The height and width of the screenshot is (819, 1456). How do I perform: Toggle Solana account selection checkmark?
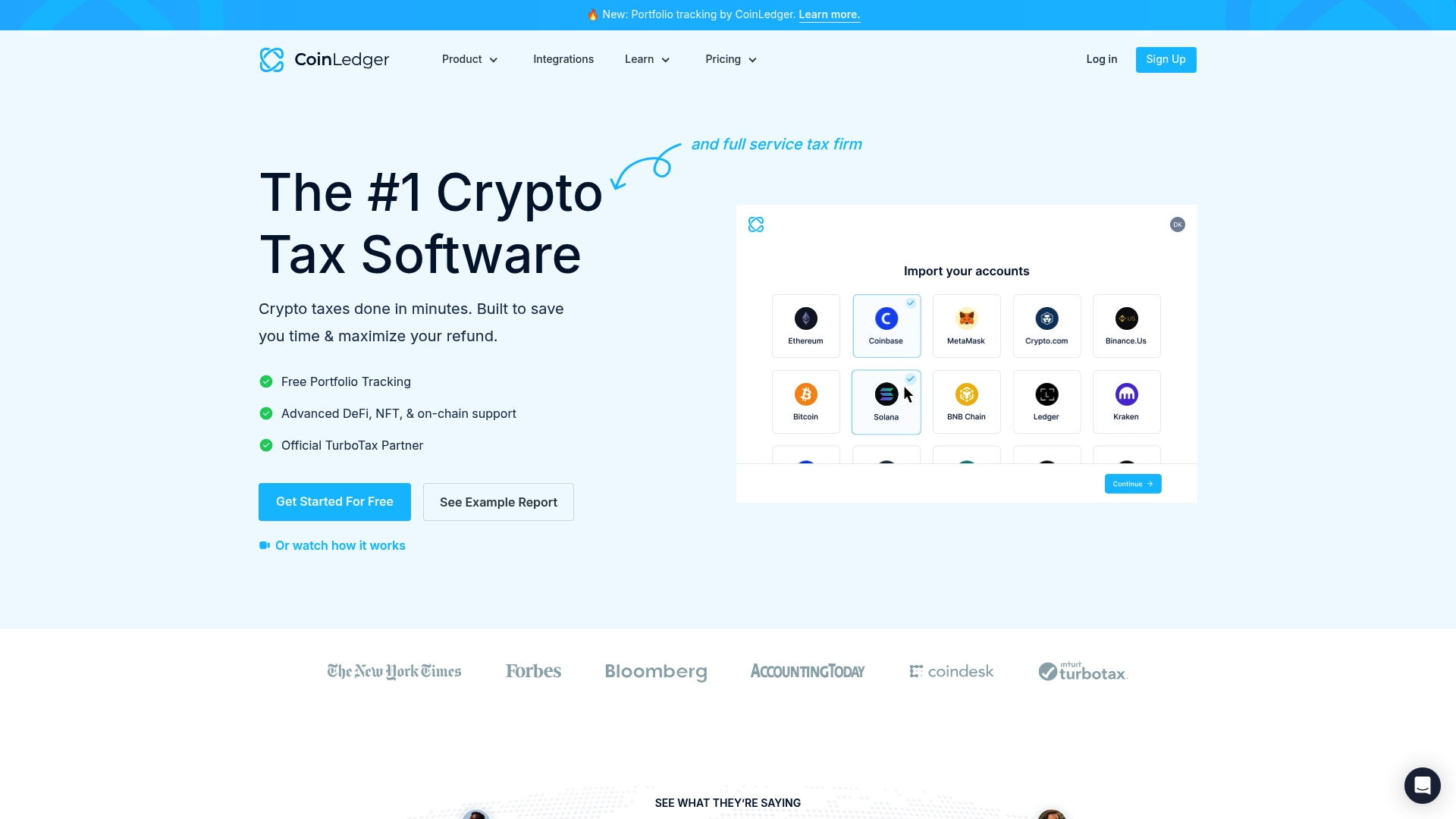(x=910, y=378)
